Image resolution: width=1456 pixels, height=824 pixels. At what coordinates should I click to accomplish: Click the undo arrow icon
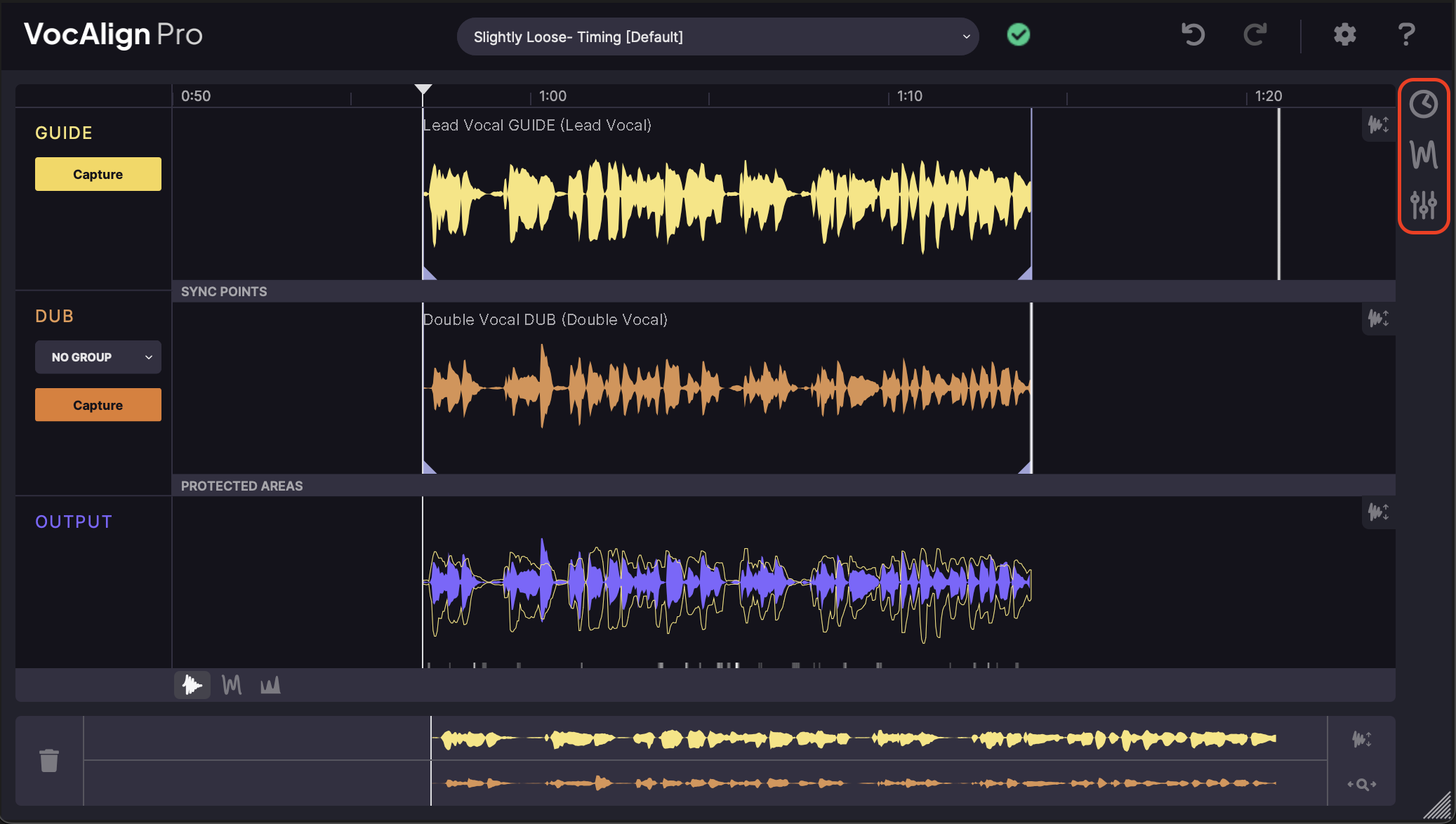[x=1193, y=34]
